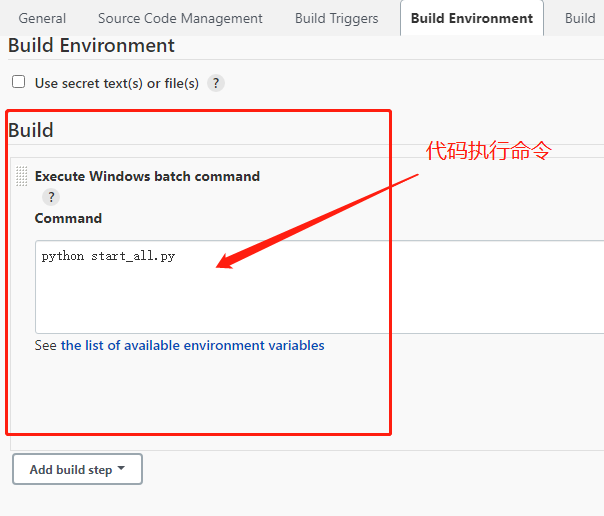The height and width of the screenshot is (516, 604).
Task: Click the Build section heading
Action: [x=31, y=130]
